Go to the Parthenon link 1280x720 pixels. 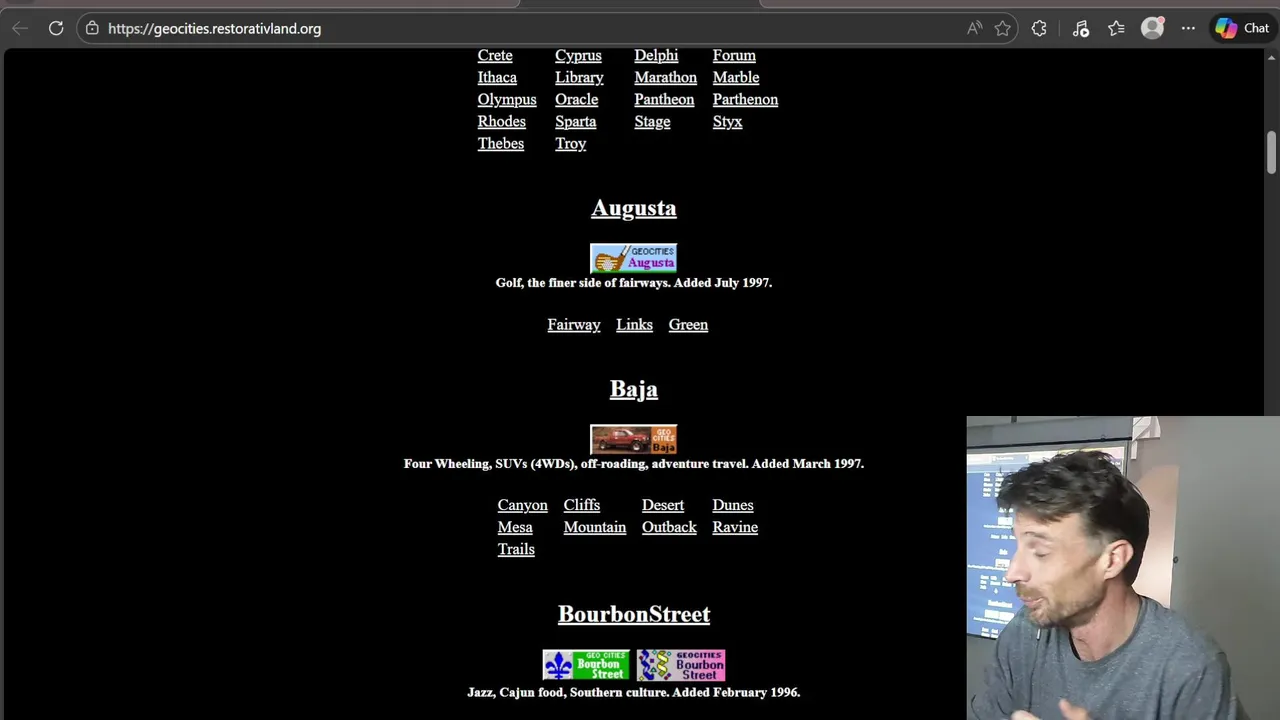point(745,99)
